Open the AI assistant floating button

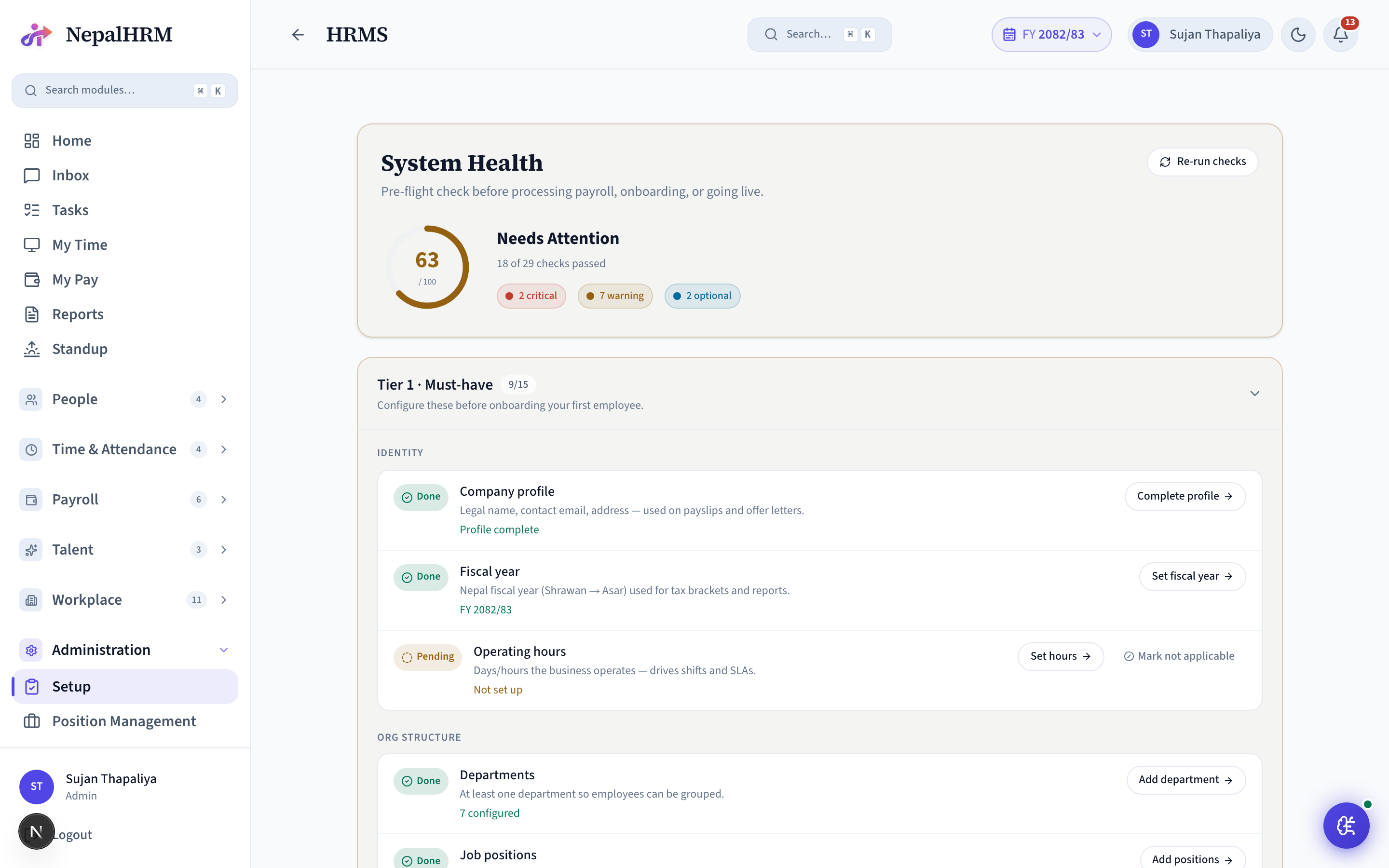click(1346, 826)
